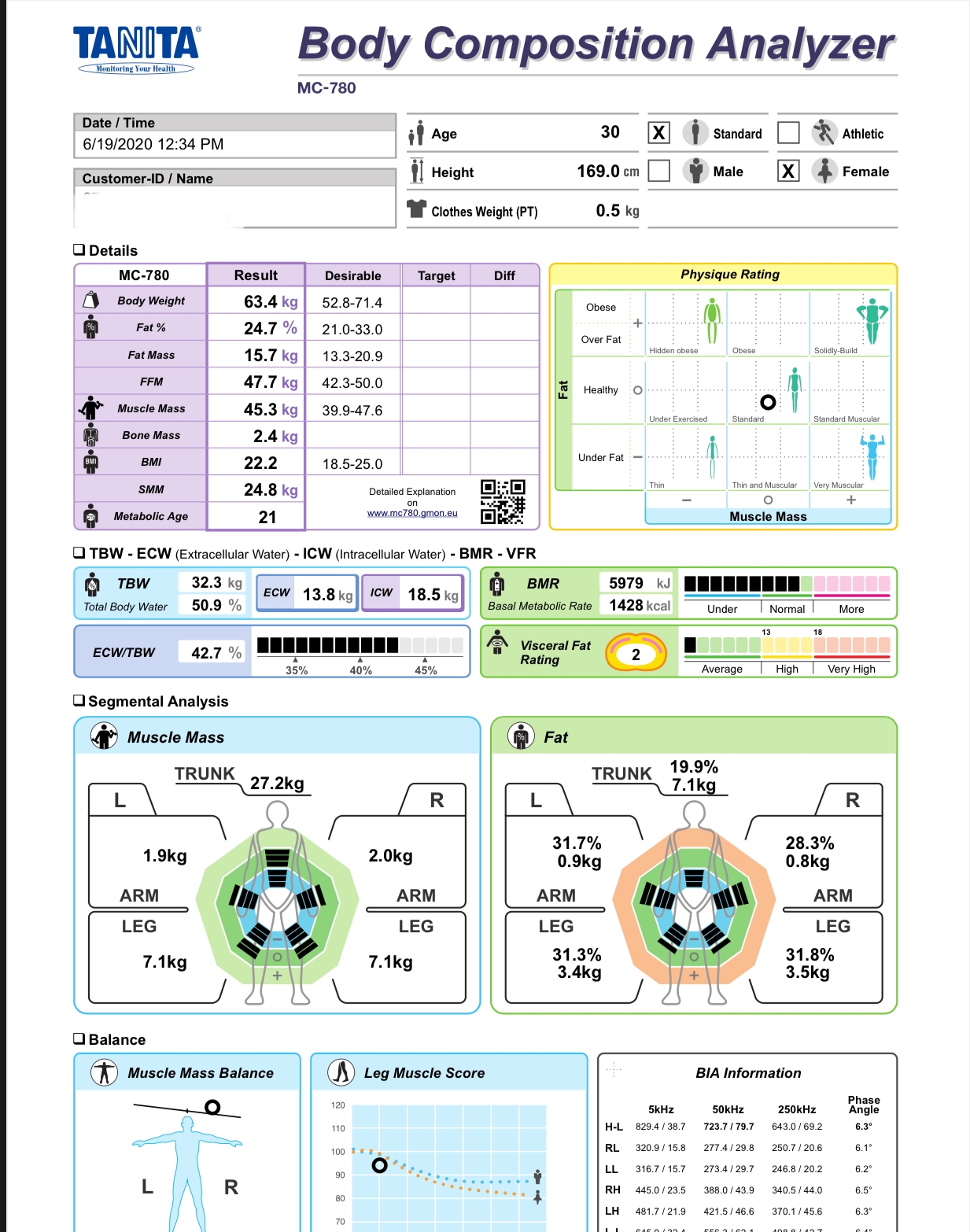The image size is (970, 1232).
Task: Click the Standard body type icon
Action: [x=695, y=132]
